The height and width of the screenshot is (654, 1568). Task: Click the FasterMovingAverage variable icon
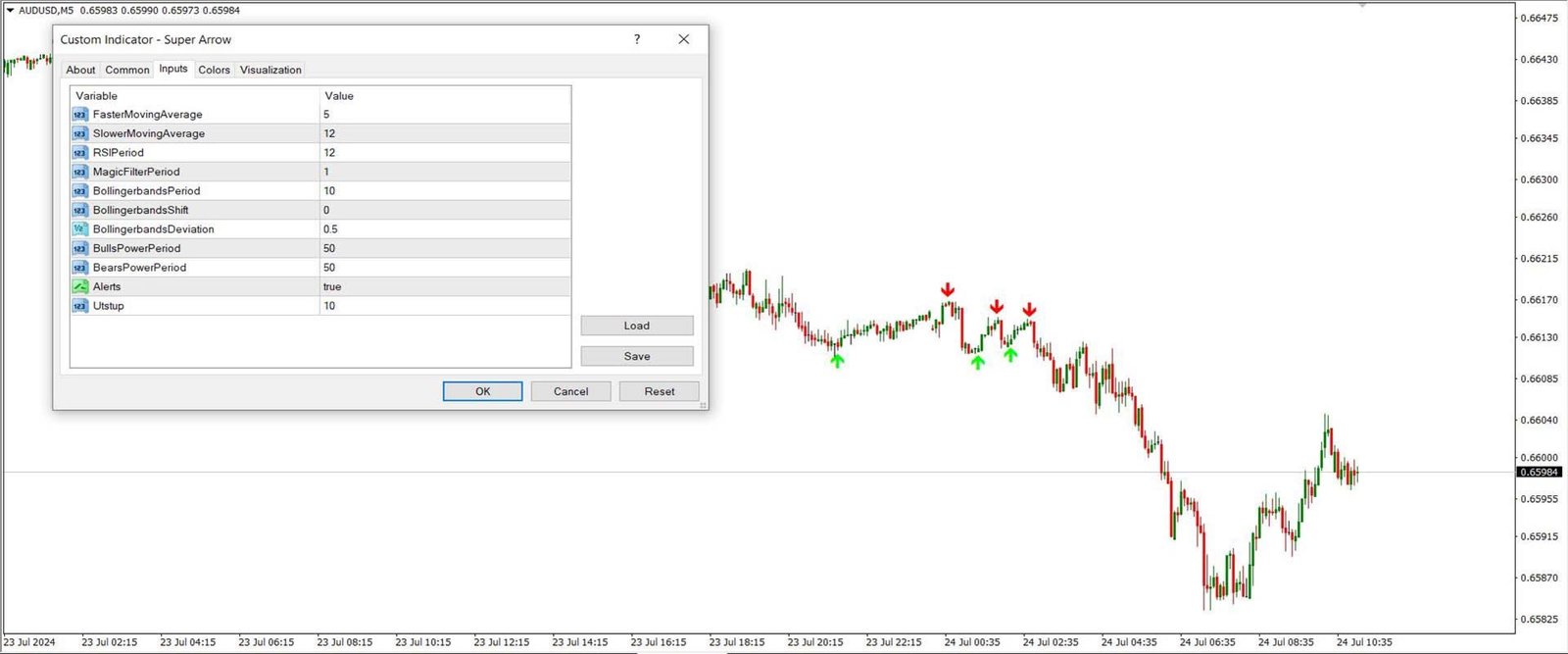click(79, 115)
